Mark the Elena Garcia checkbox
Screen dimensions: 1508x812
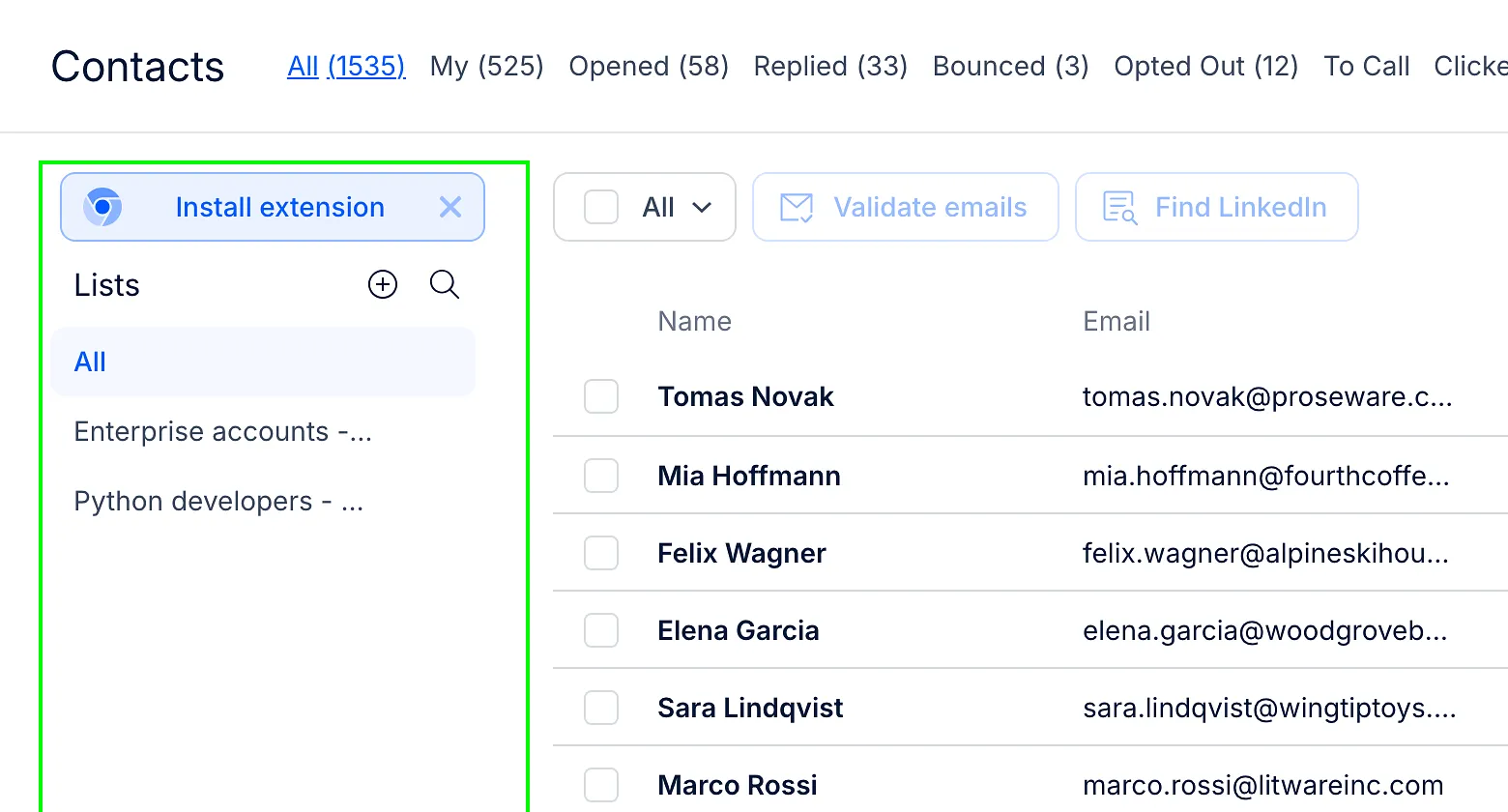click(x=601, y=630)
